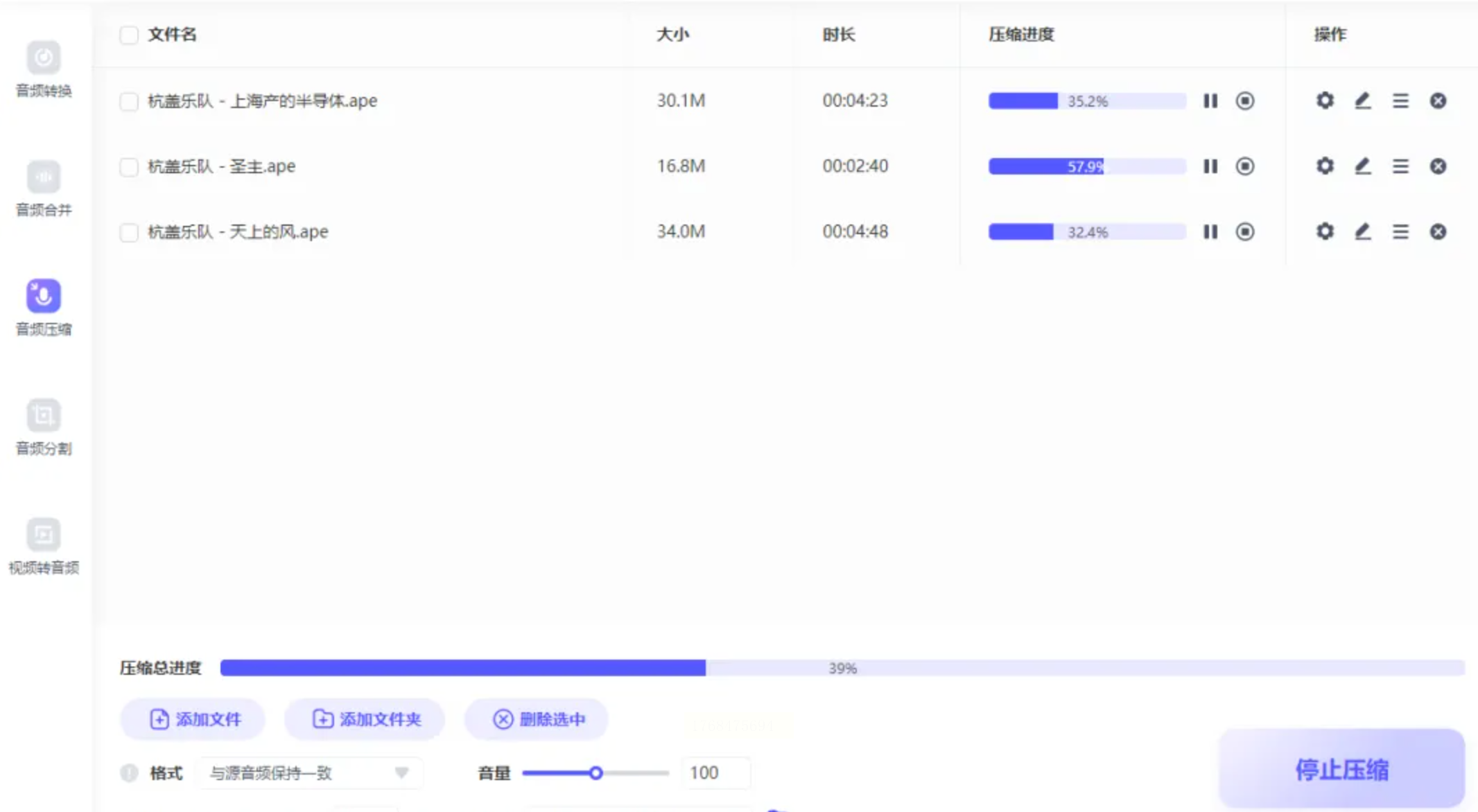Stop compression of 圣主.ape file
Viewport: 1478px width, 812px height.
[1244, 166]
